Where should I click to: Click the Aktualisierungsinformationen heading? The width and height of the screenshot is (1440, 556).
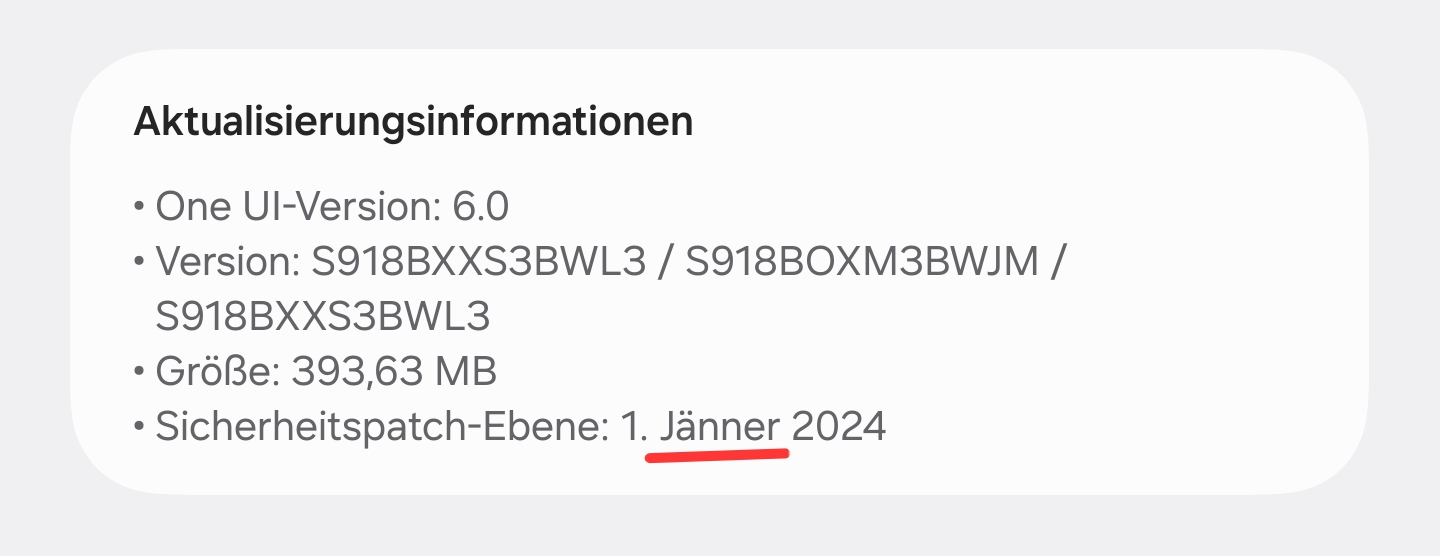pos(413,122)
